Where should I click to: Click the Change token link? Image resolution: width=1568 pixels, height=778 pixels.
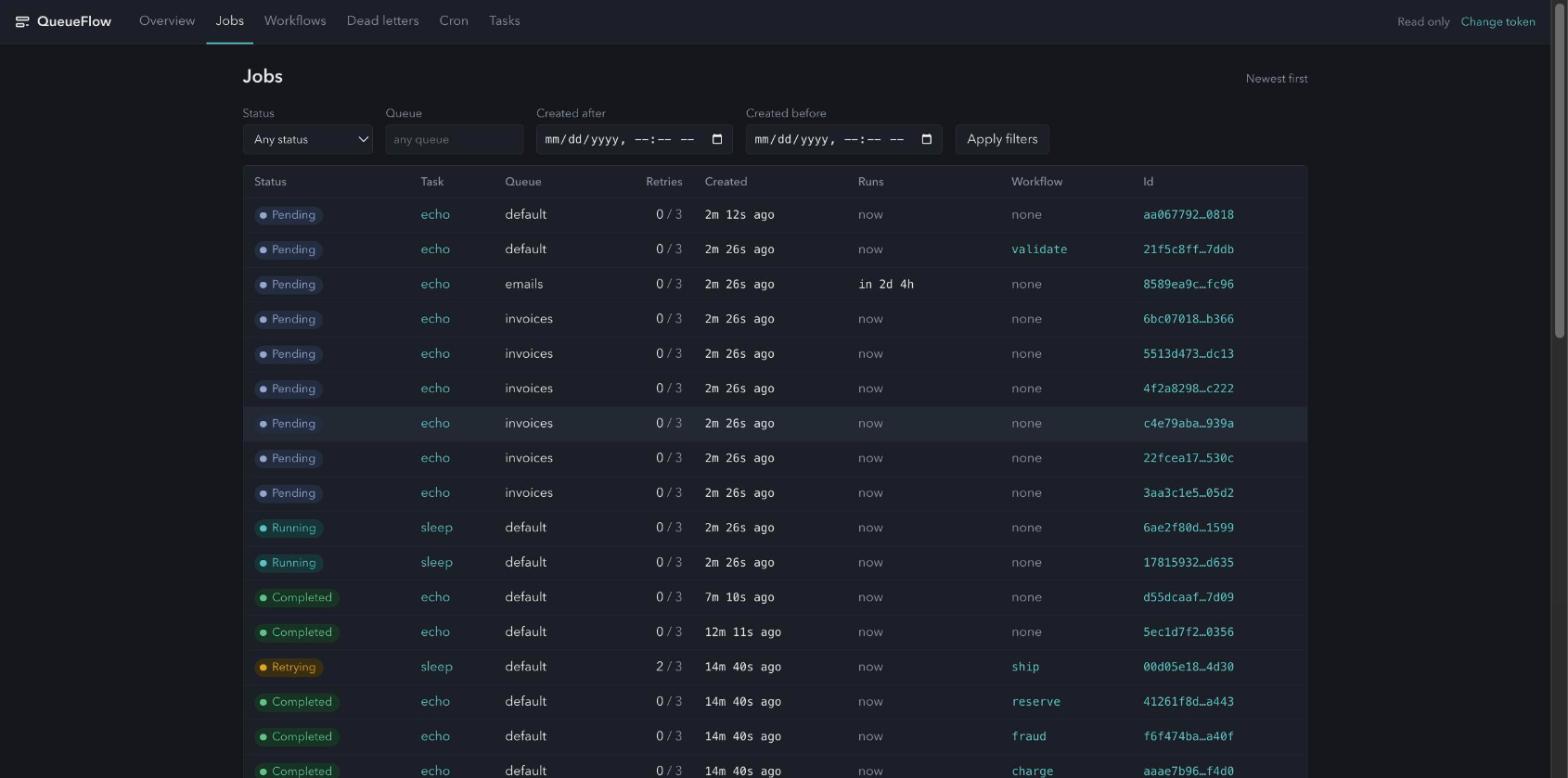pyautogui.click(x=1498, y=22)
